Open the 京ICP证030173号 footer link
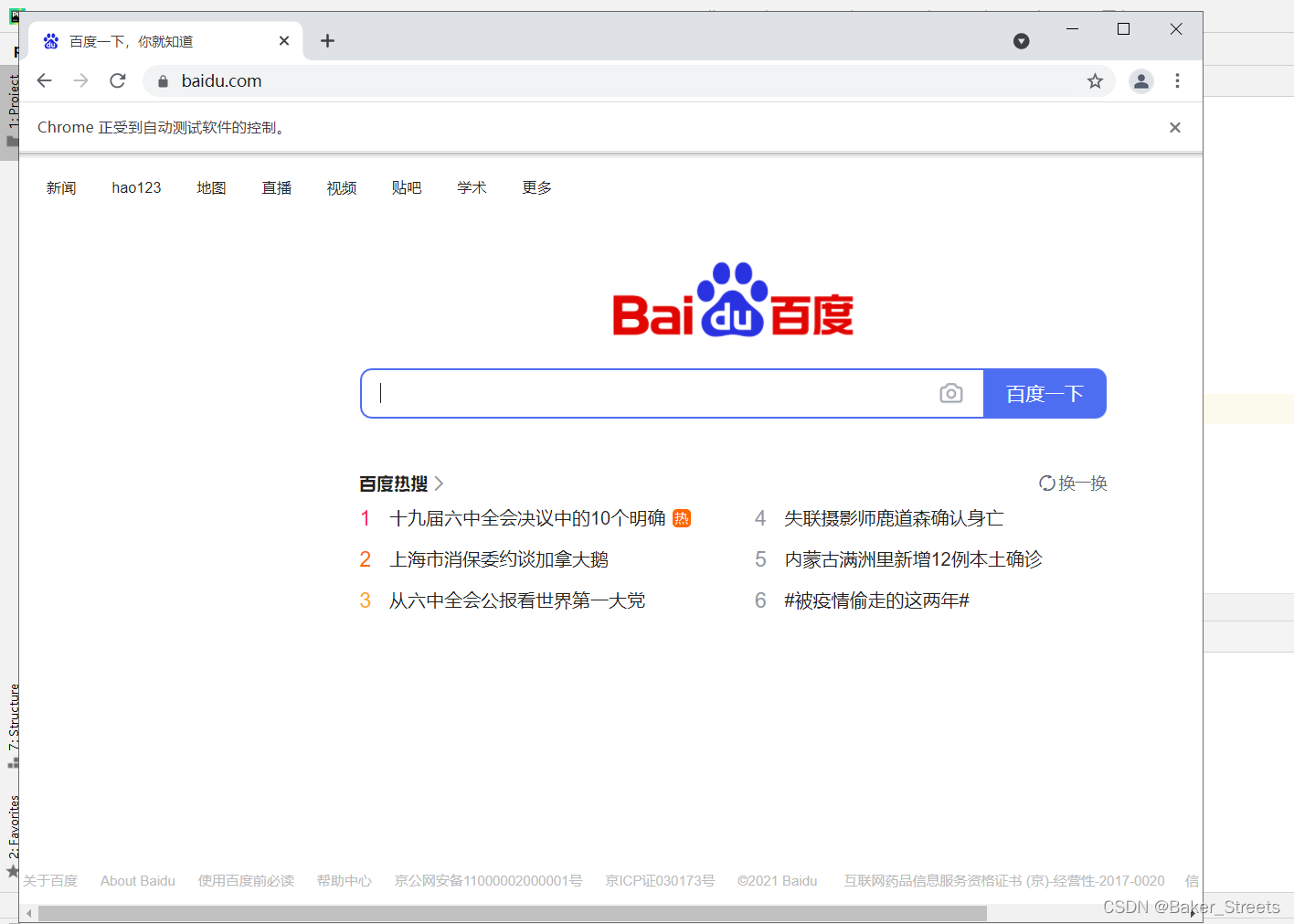The width and height of the screenshot is (1294, 924). click(660, 881)
